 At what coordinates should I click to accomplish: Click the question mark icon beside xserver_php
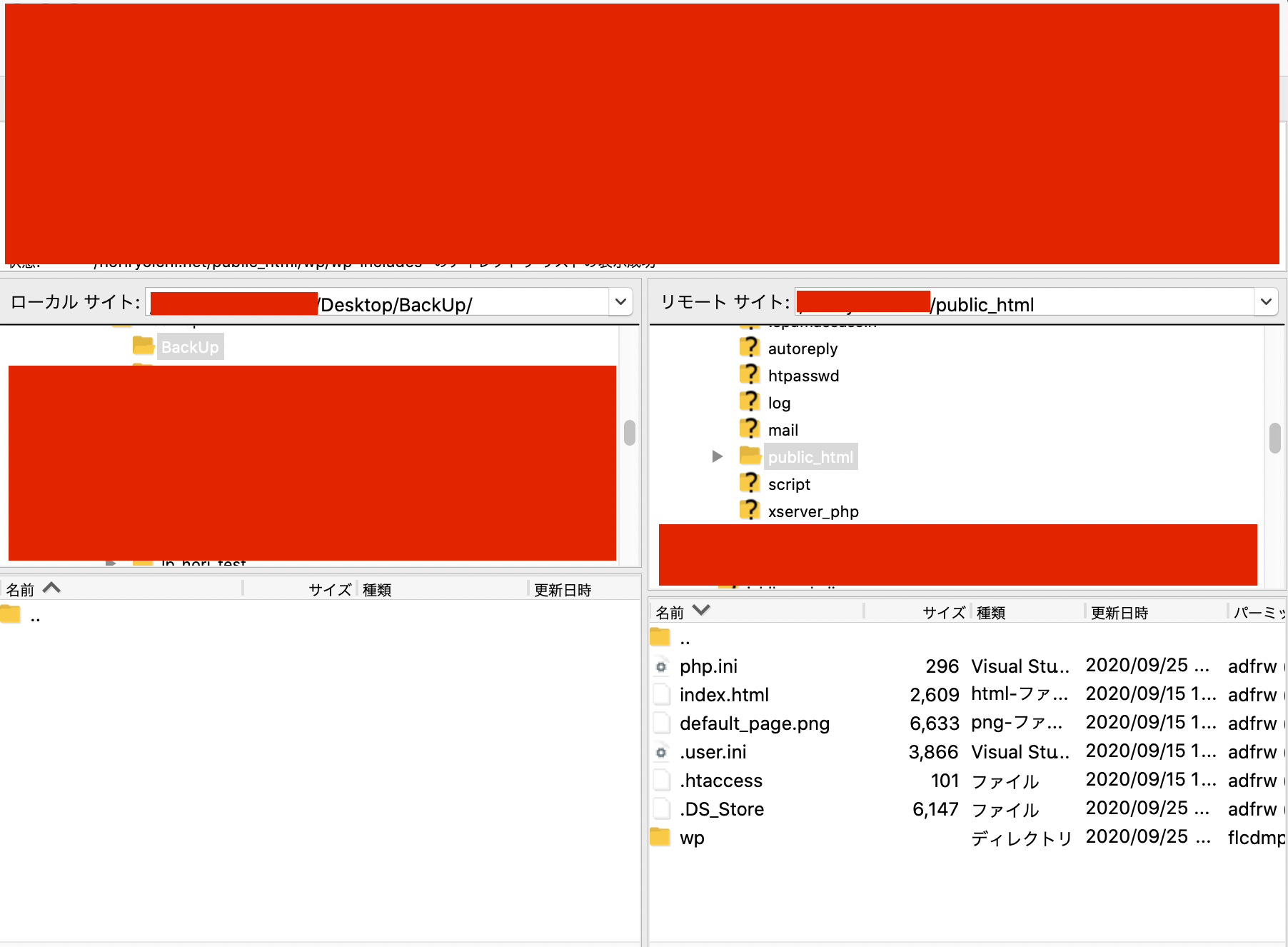750,510
